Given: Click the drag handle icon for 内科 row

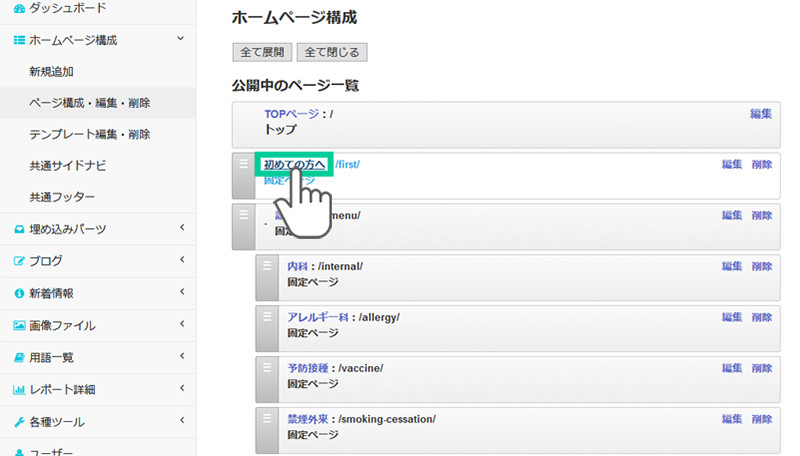Looking at the screenshot, I should coord(267,265).
